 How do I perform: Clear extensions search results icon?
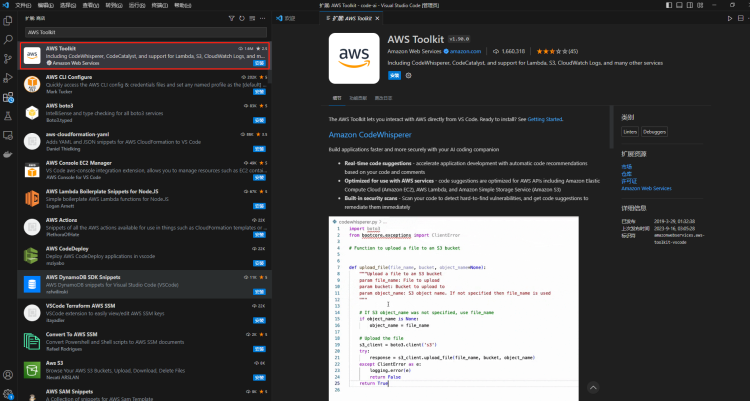tap(252, 18)
